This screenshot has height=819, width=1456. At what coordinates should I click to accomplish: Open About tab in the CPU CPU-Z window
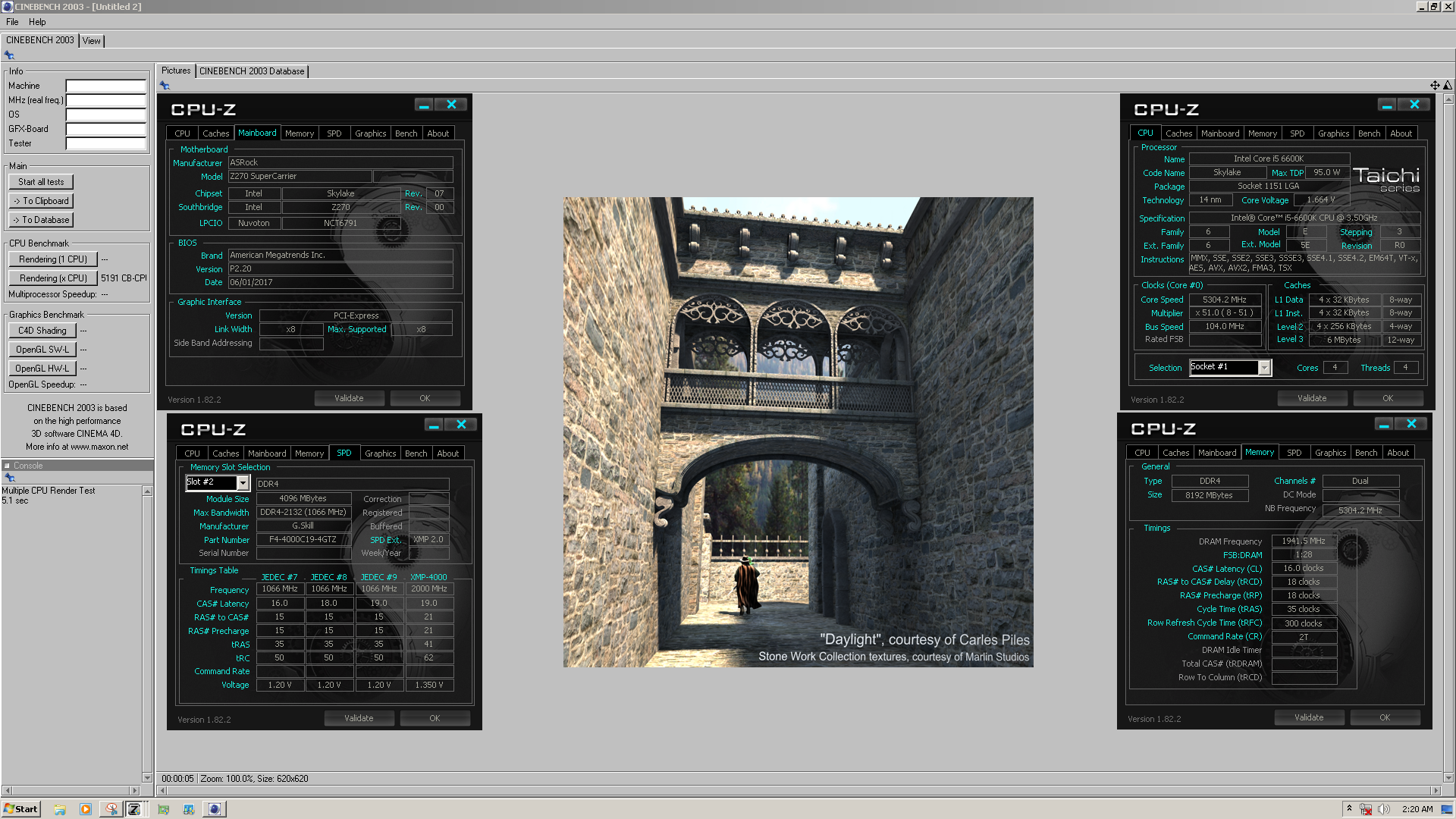1401,133
